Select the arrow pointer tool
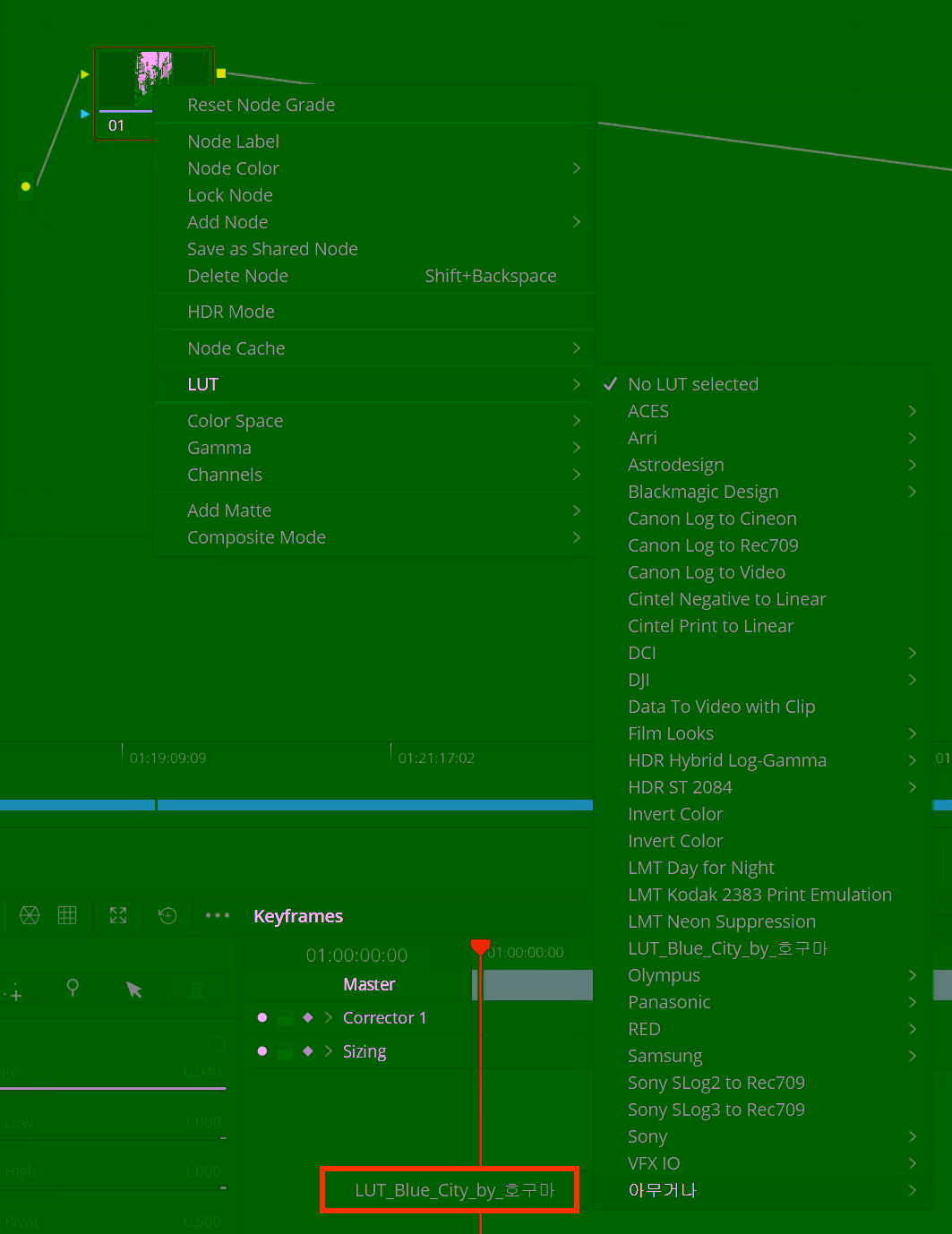This screenshot has height=1234, width=952. tap(134, 989)
